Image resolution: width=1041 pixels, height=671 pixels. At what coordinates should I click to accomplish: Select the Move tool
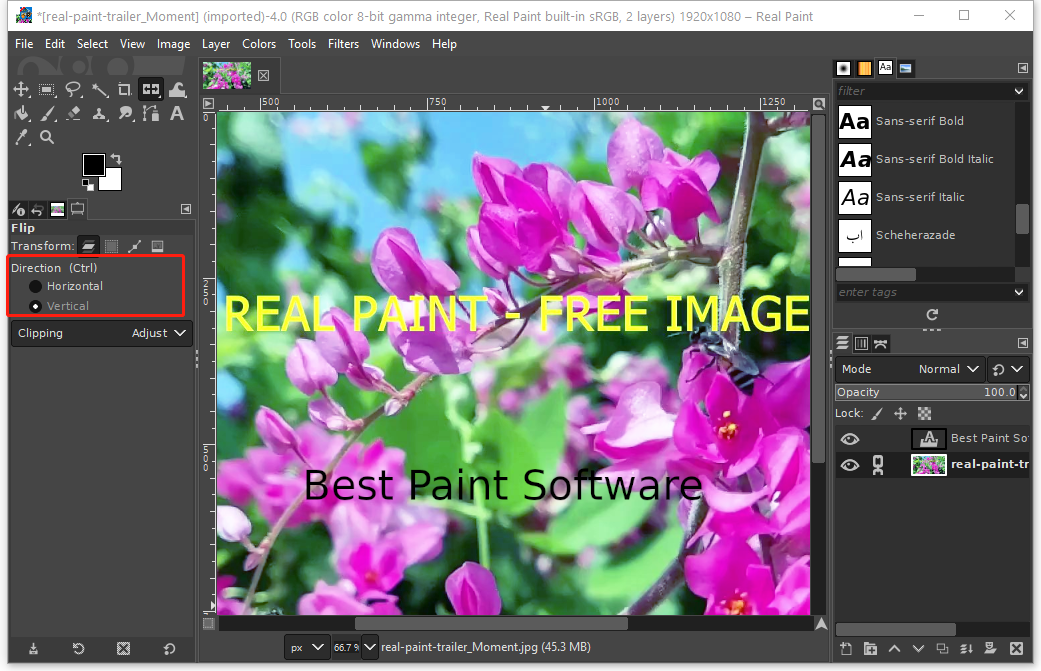tap(21, 89)
